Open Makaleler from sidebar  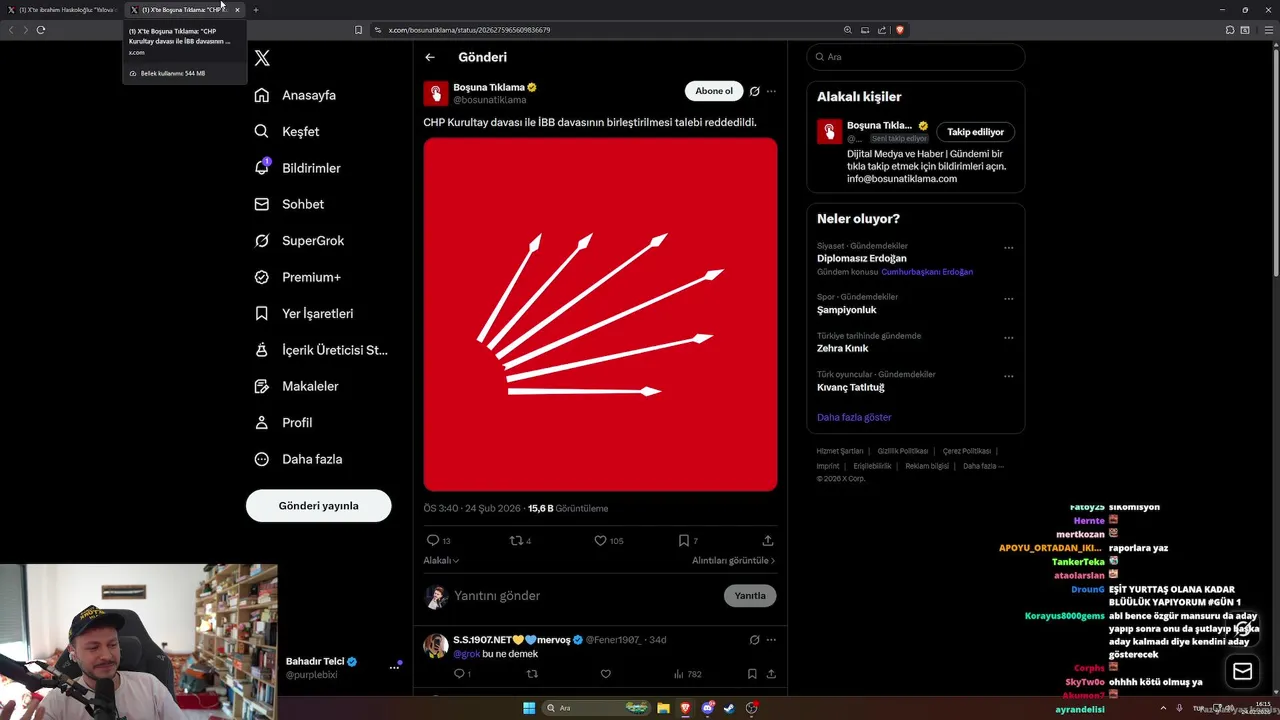(x=297, y=386)
